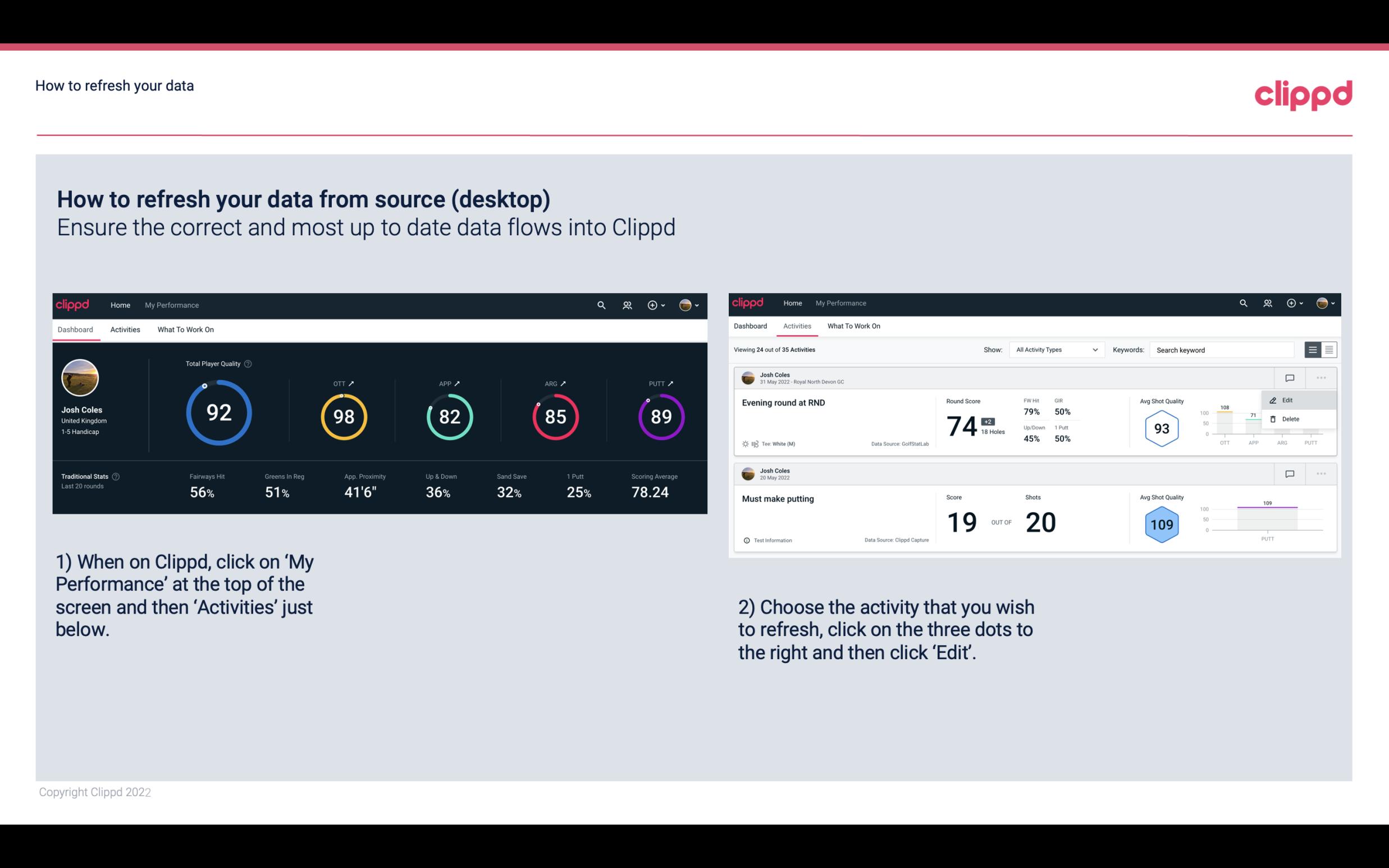Click the three dots menu on Evening round
This screenshot has height=868, width=1389.
(x=1321, y=377)
